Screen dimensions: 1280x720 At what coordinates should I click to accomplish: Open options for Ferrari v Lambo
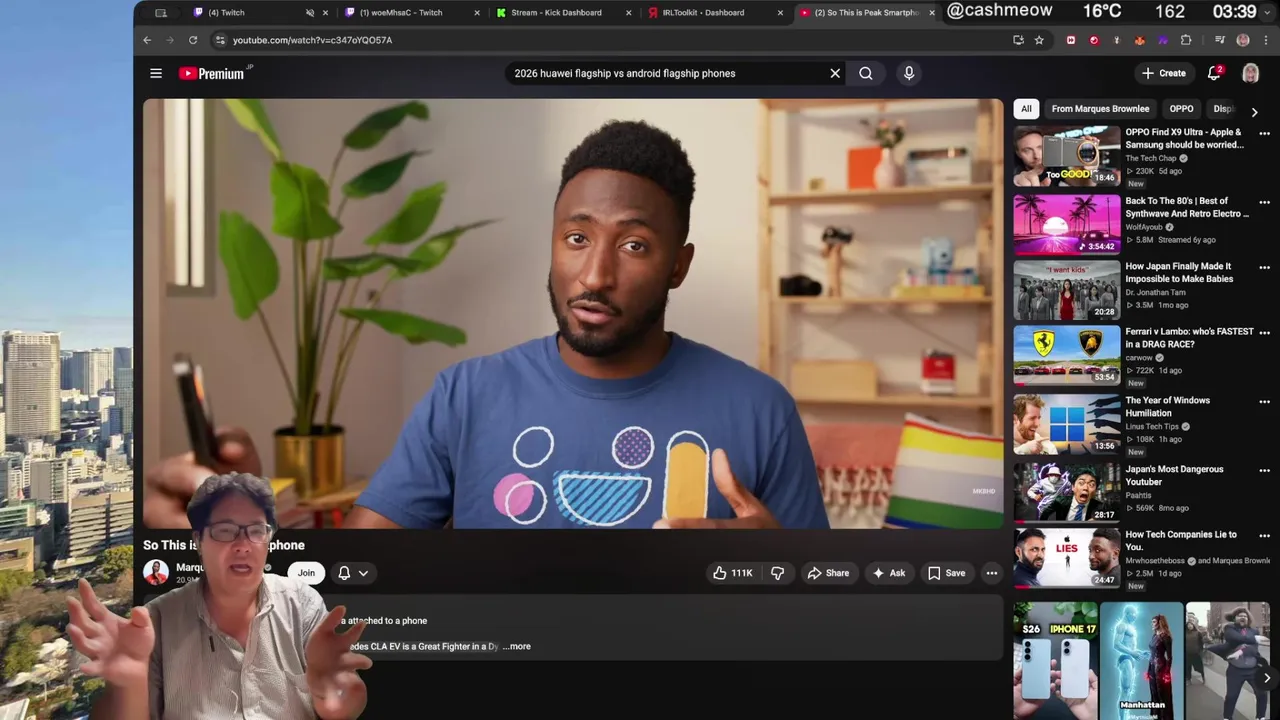(1264, 332)
